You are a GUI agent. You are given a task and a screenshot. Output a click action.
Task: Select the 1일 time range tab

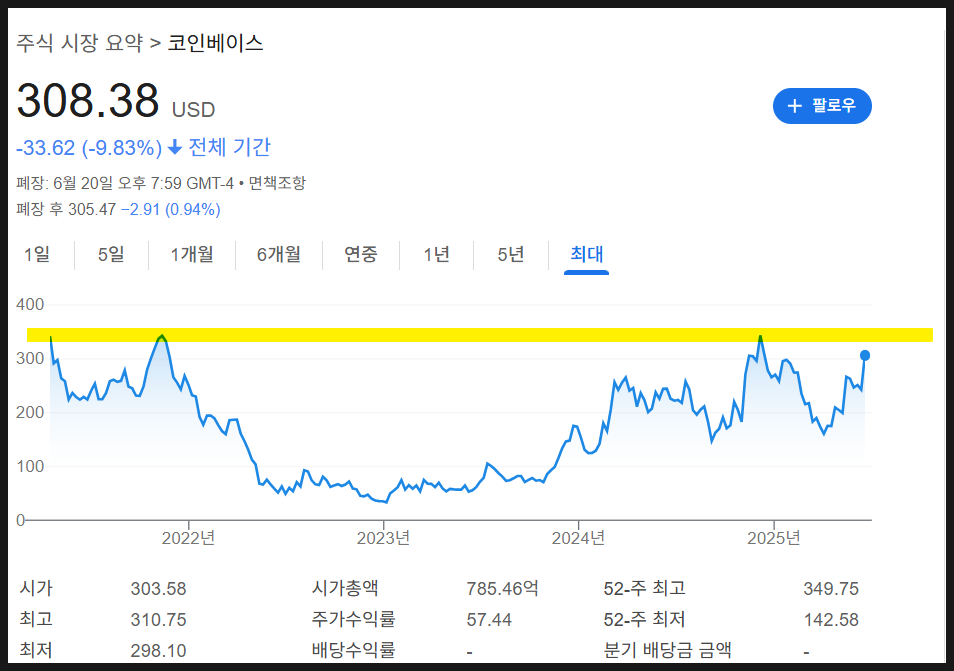[37, 254]
